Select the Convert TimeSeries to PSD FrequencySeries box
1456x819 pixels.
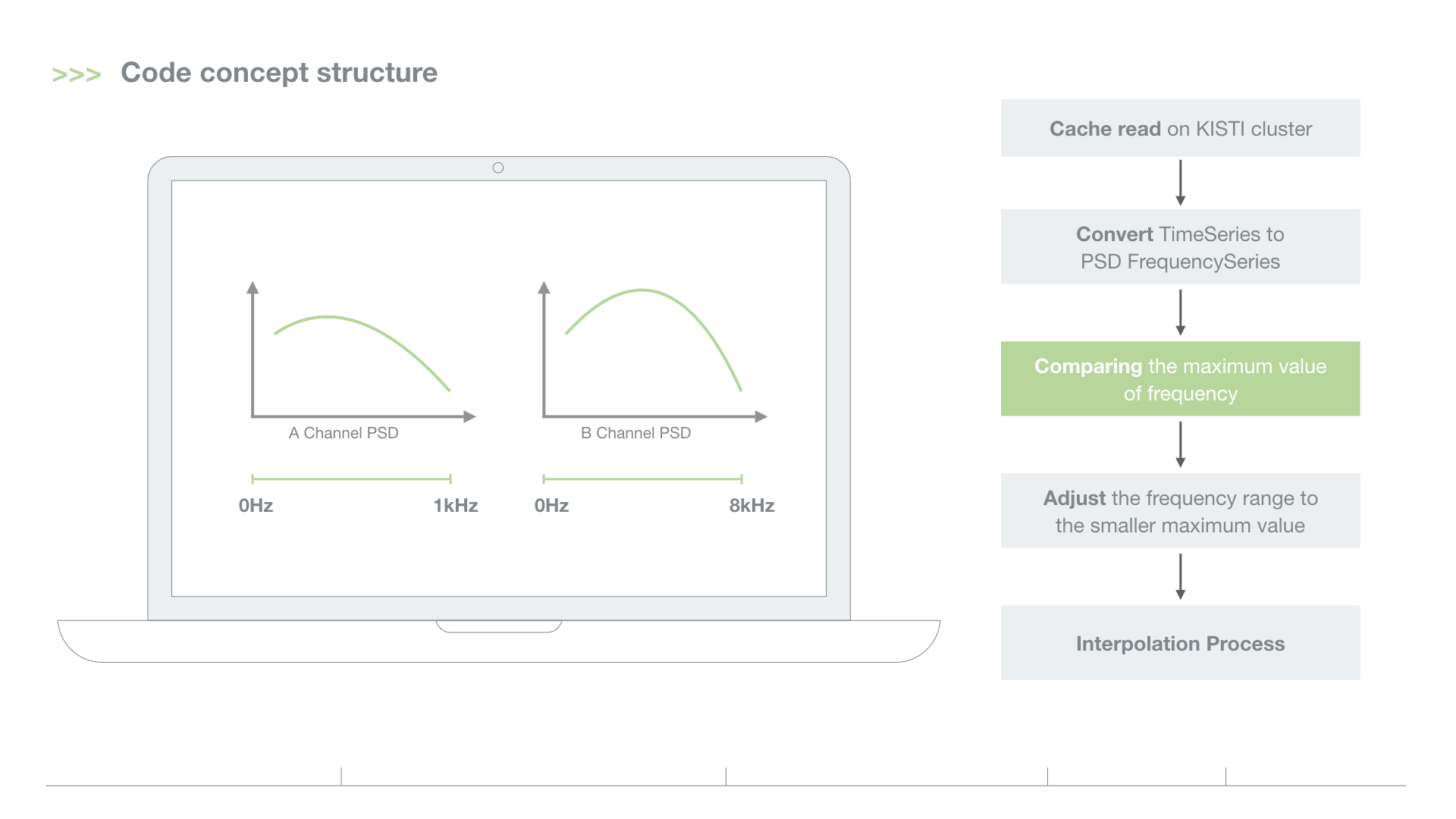[x=1180, y=247]
